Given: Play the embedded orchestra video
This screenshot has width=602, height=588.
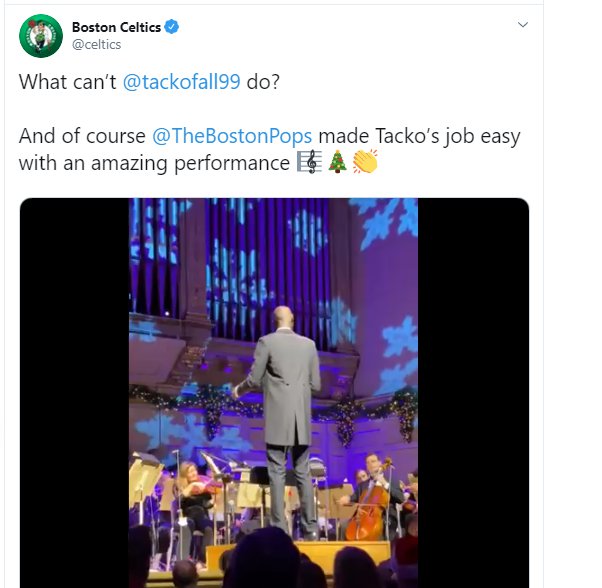Looking at the screenshot, I should (x=273, y=392).
